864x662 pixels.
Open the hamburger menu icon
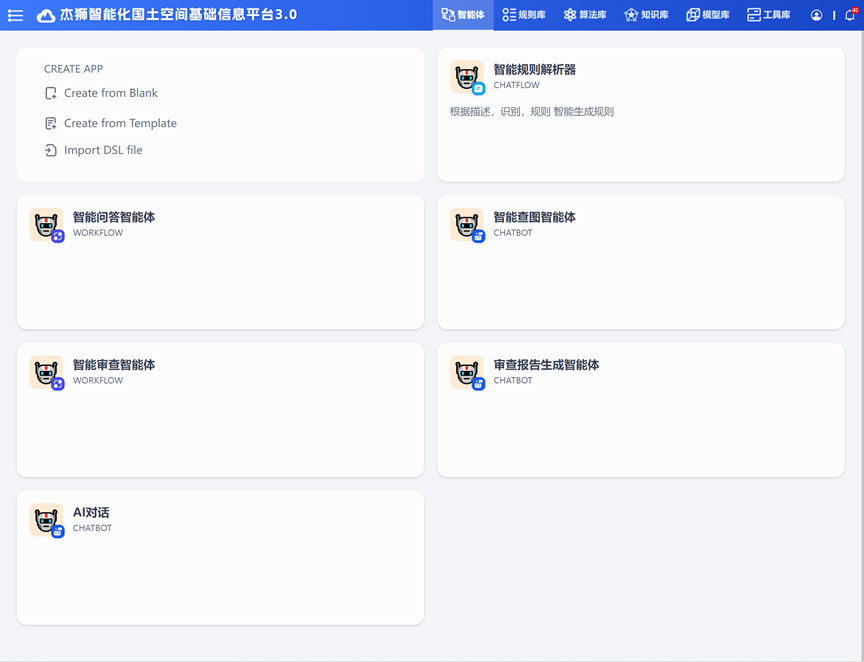pyautogui.click(x=15, y=15)
